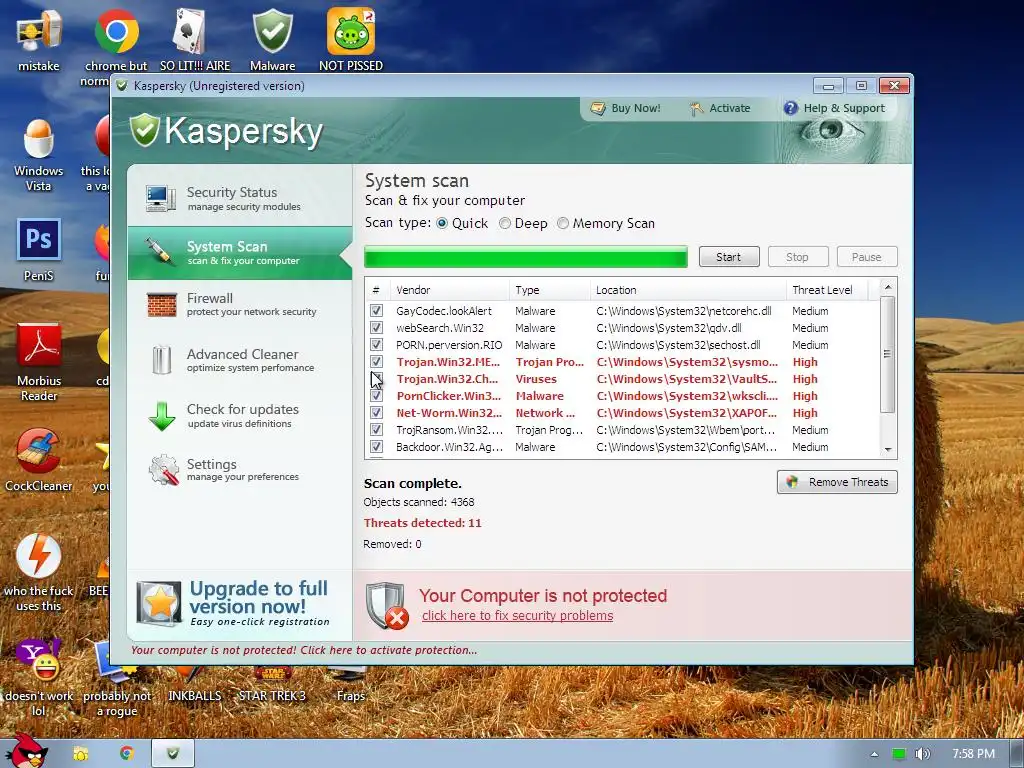Click the star upgrade icon
The height and width of the screenshot is (768, 1024).
coord(159,603)
